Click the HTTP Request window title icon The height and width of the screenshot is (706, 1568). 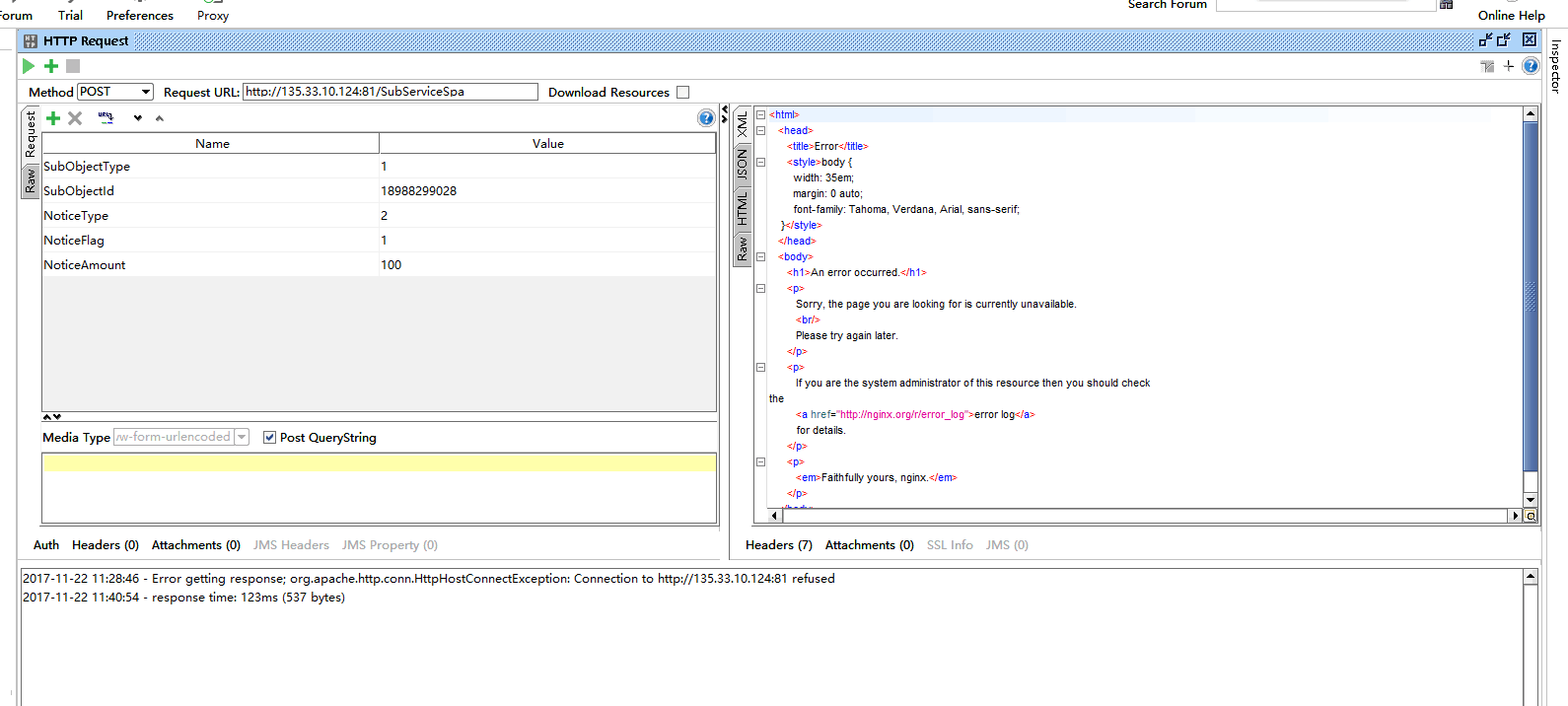(31, 41)
